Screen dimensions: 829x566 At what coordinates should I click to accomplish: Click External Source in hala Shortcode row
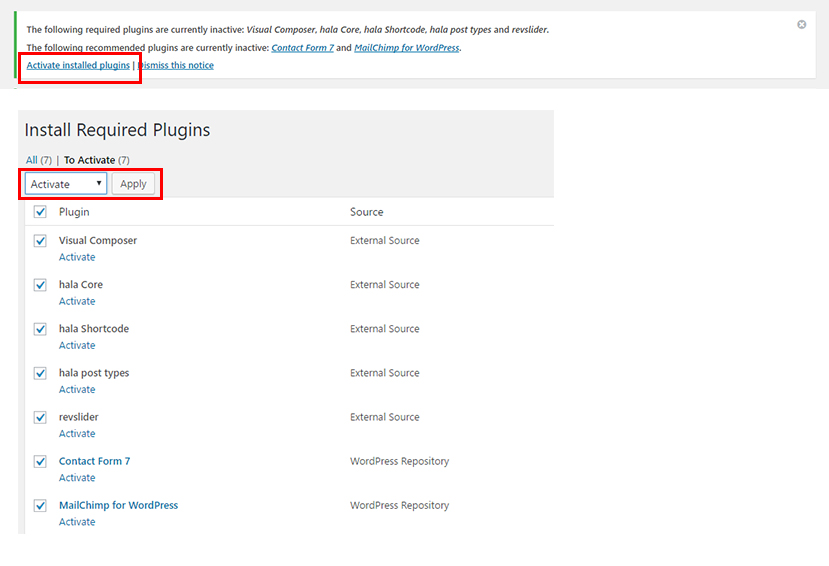pyautogui.click(x=384, y=329)
